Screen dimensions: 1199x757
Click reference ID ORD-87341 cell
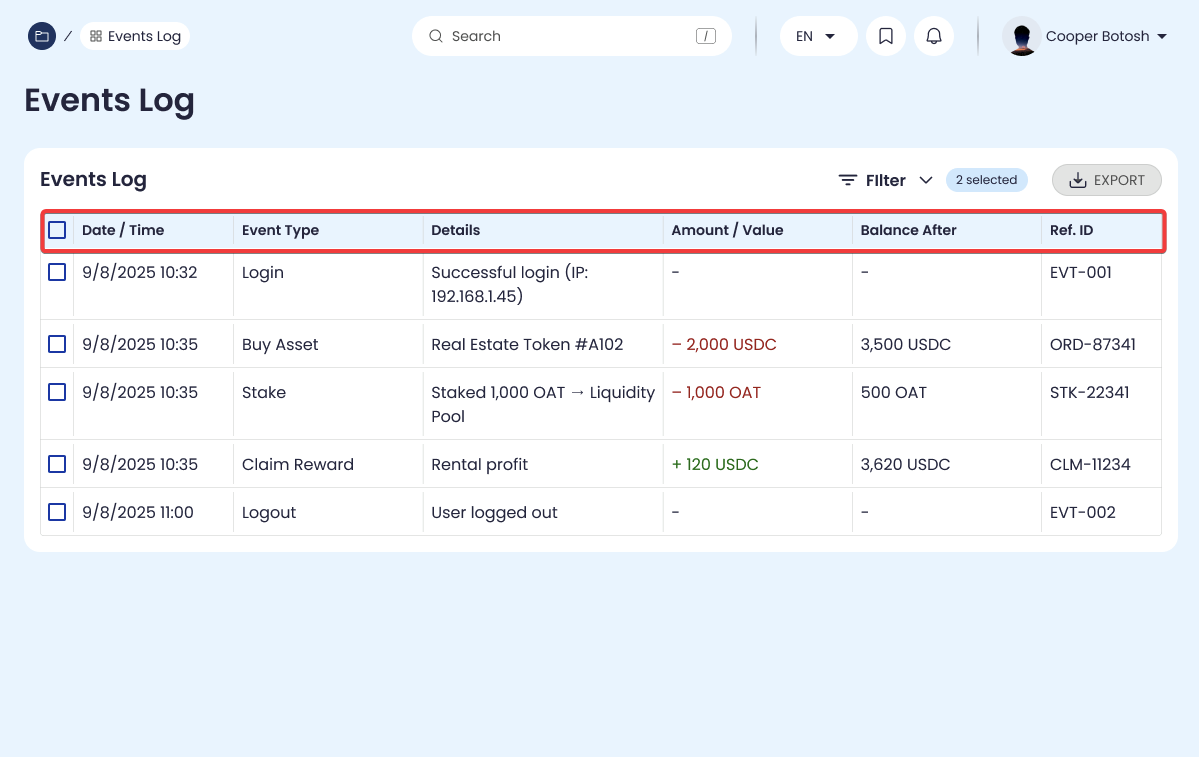(x=1092, y=344)
